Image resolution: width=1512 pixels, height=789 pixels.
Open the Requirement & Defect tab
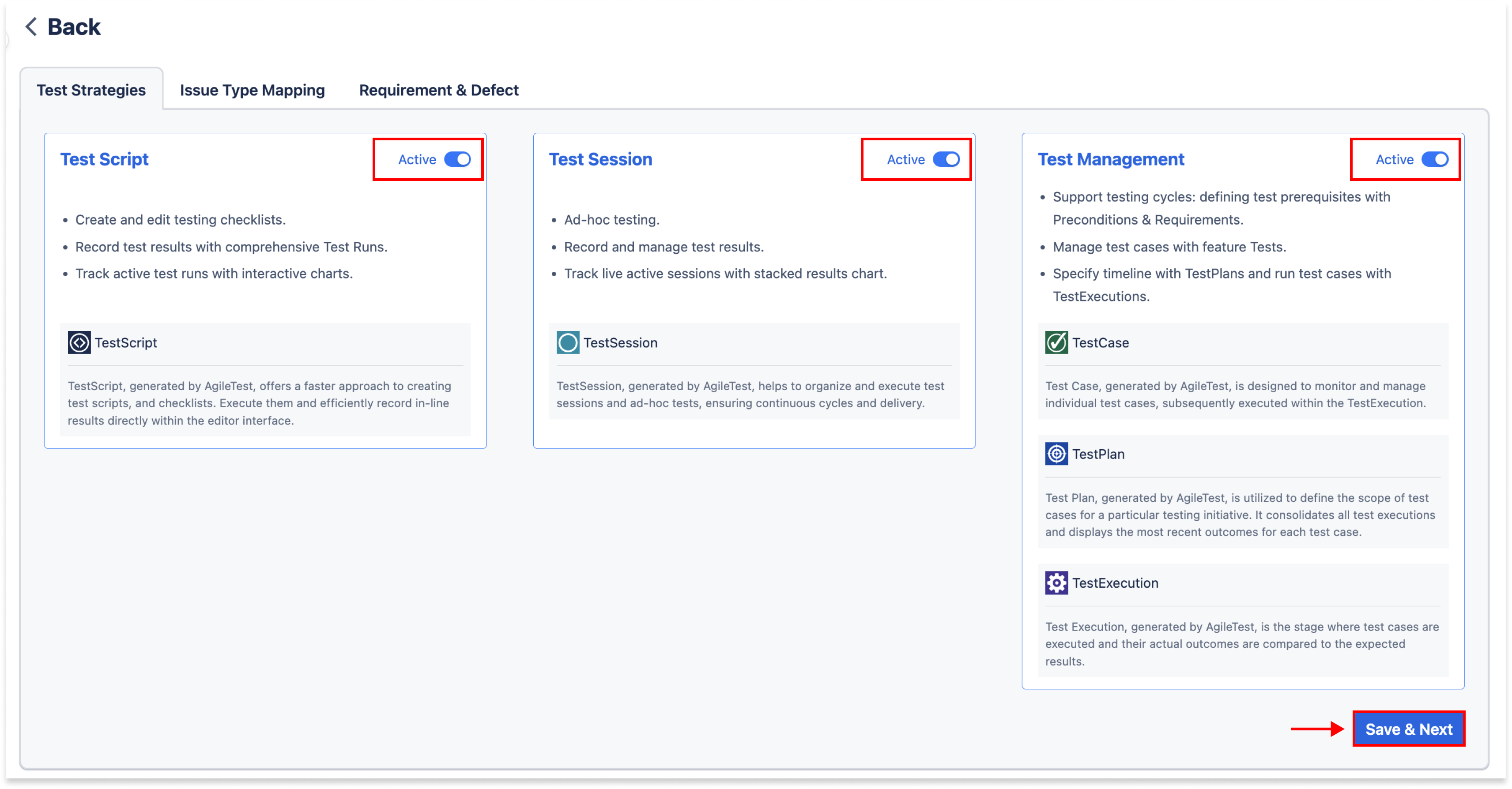438,90
